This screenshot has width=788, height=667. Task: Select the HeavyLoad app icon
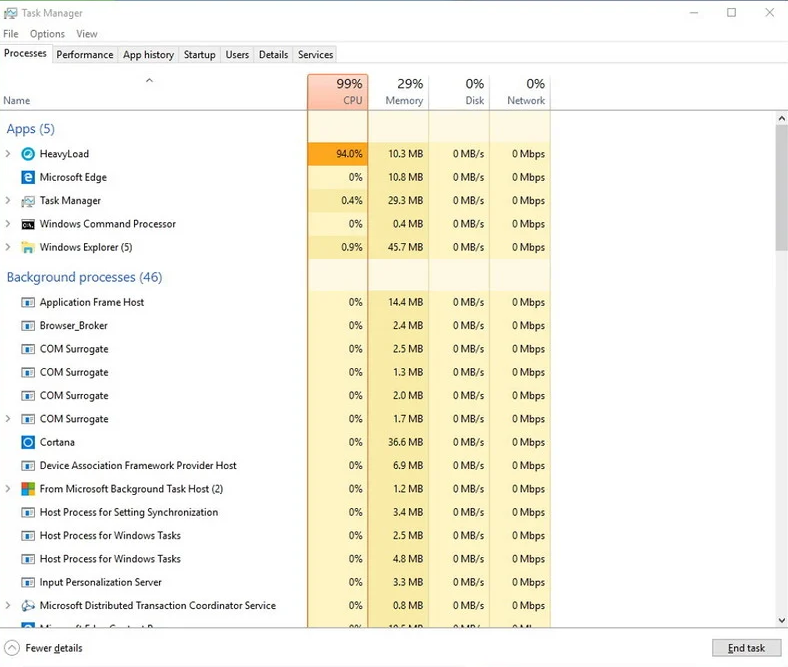tap(28, 154)
